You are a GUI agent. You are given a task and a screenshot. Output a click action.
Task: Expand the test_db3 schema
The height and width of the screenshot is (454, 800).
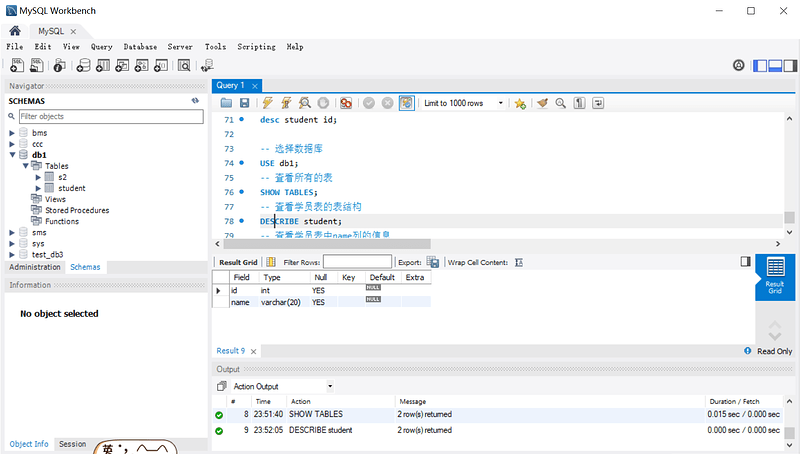[x=12, y=255]
